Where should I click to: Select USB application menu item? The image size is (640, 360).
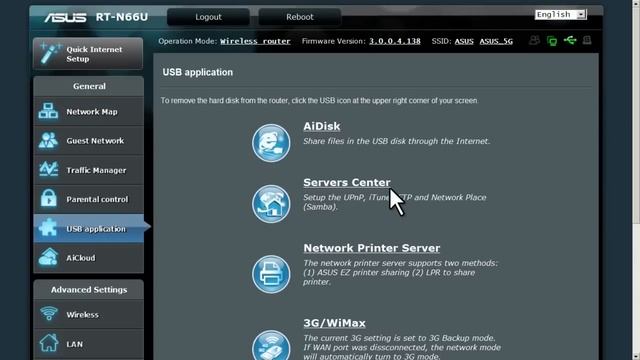(89, 229)
